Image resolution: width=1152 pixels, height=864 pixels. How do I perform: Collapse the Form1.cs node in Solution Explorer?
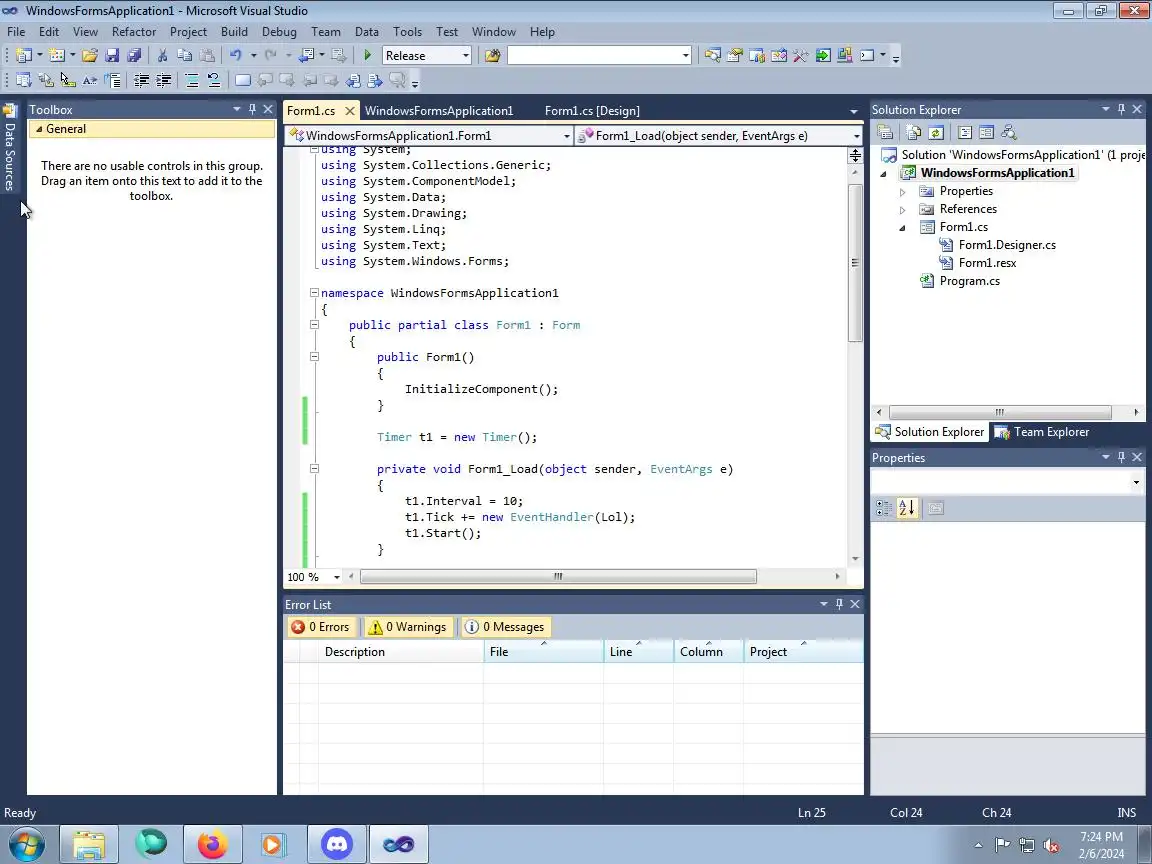pos(902,228)
